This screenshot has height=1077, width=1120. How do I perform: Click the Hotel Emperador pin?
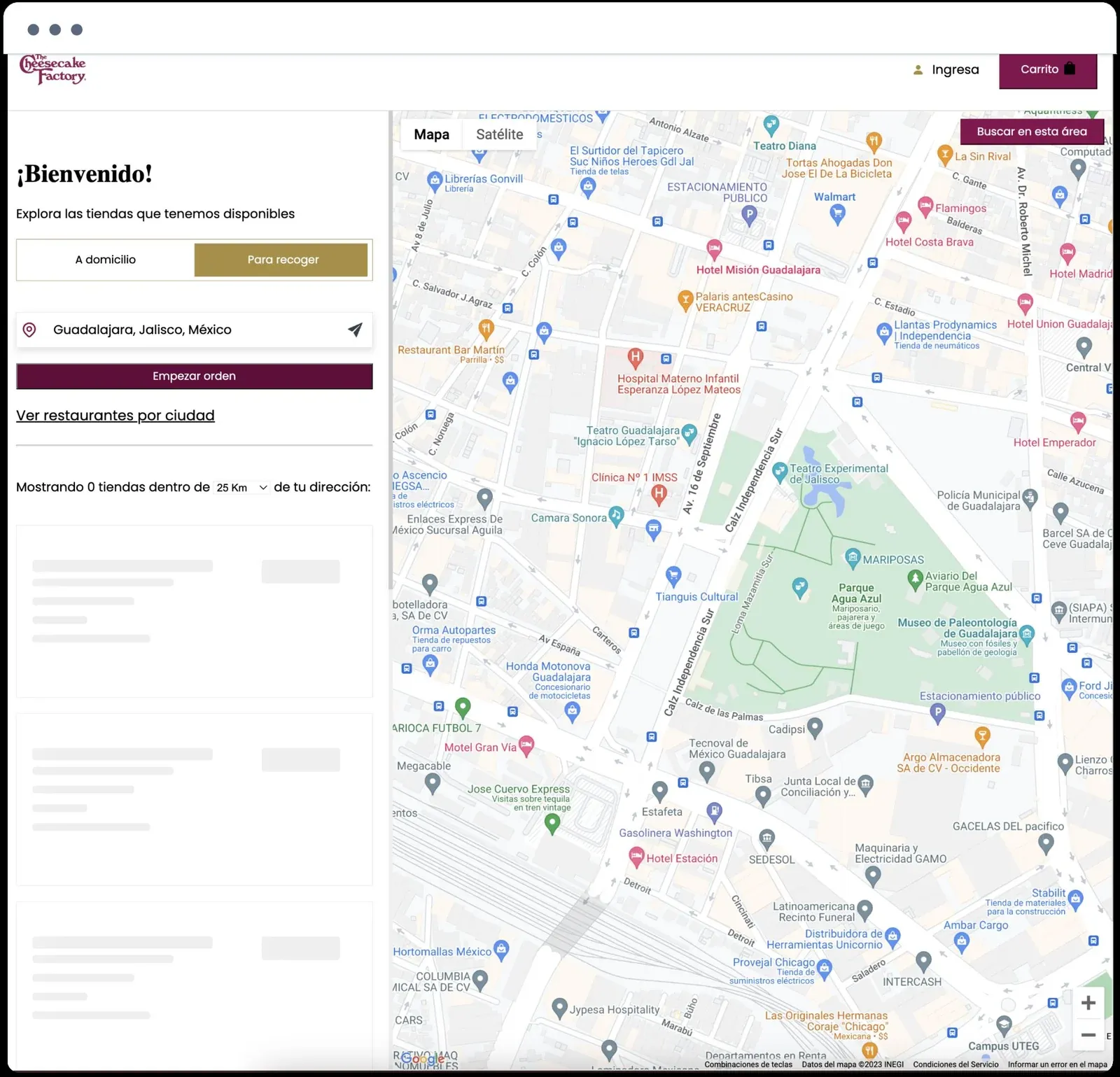point(1078,421)
